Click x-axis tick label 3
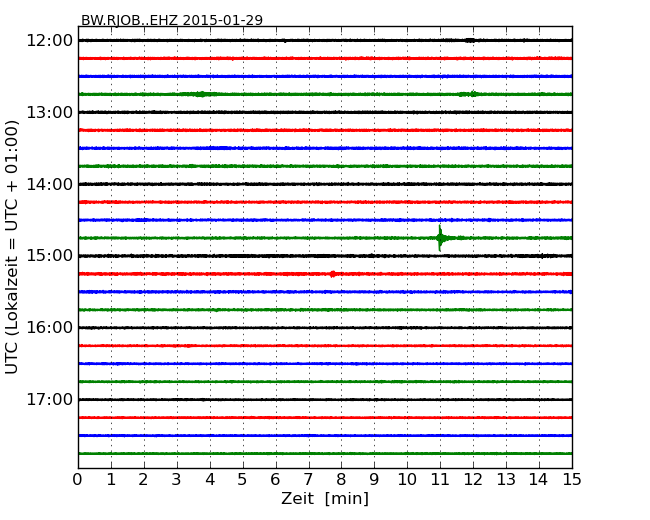Viewport: 650px width, 520px height. (x=177, y=480)
